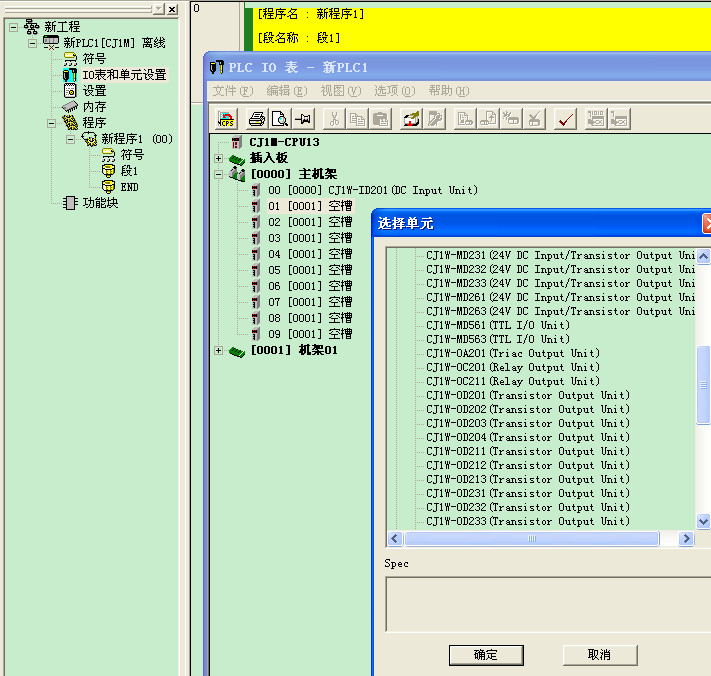Click the 取消 button

pos(599,655)
